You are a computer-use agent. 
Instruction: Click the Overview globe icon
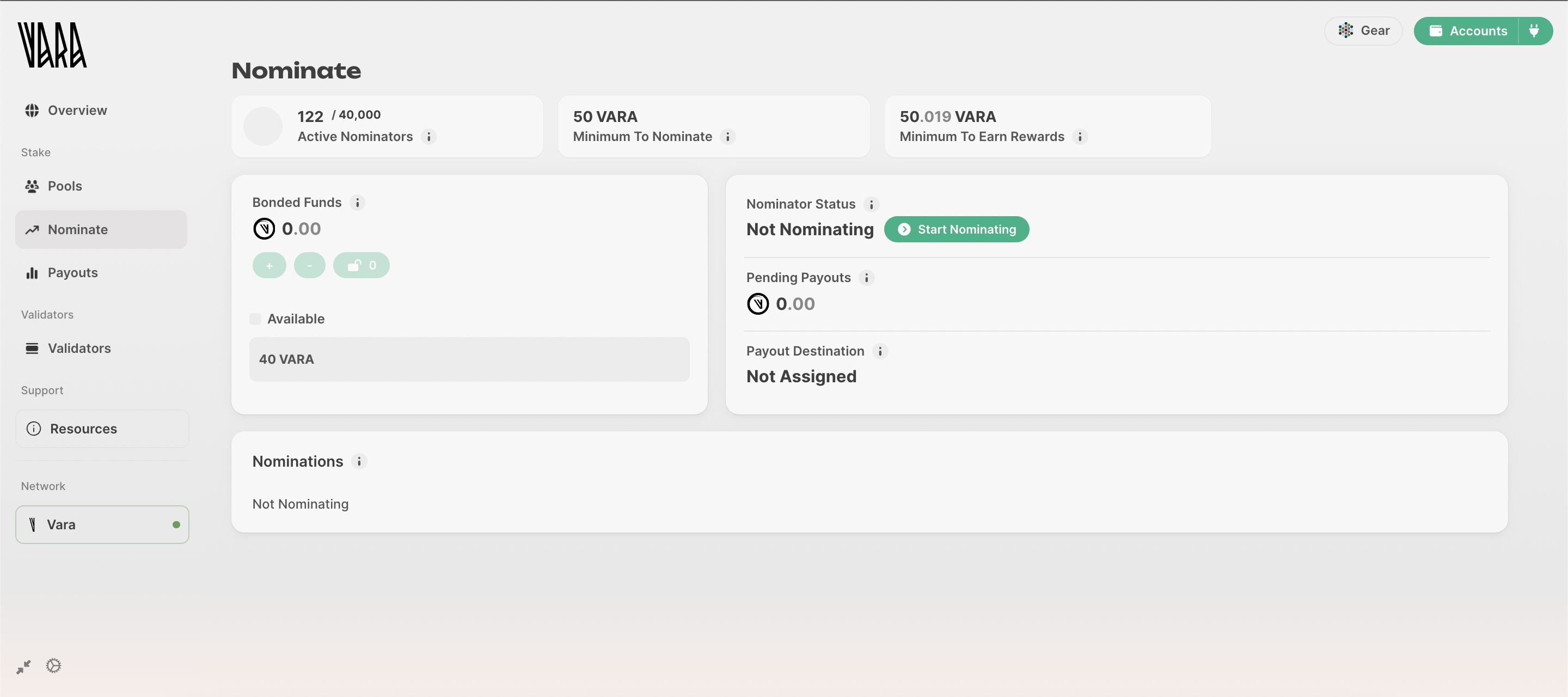32,110
